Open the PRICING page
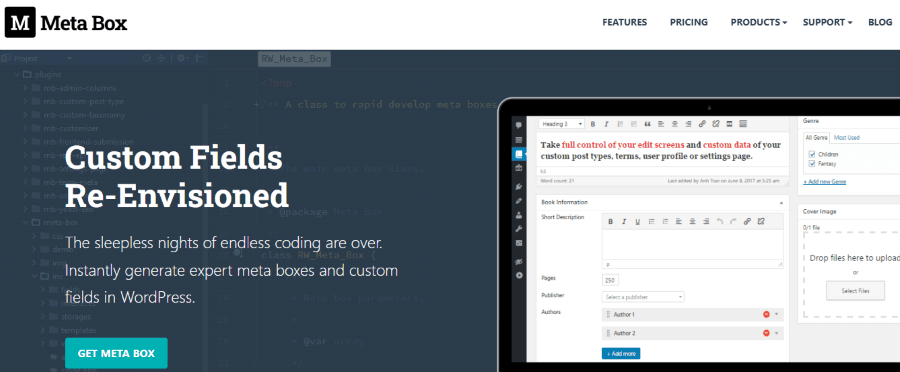This screenshot has width=900, height=372. [x=689, y=22]
